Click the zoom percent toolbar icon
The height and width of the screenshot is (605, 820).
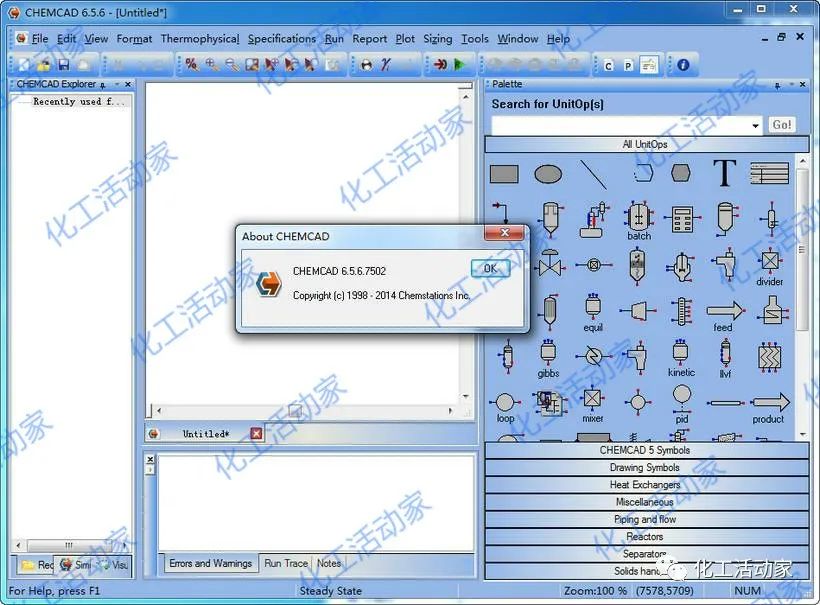191,65
